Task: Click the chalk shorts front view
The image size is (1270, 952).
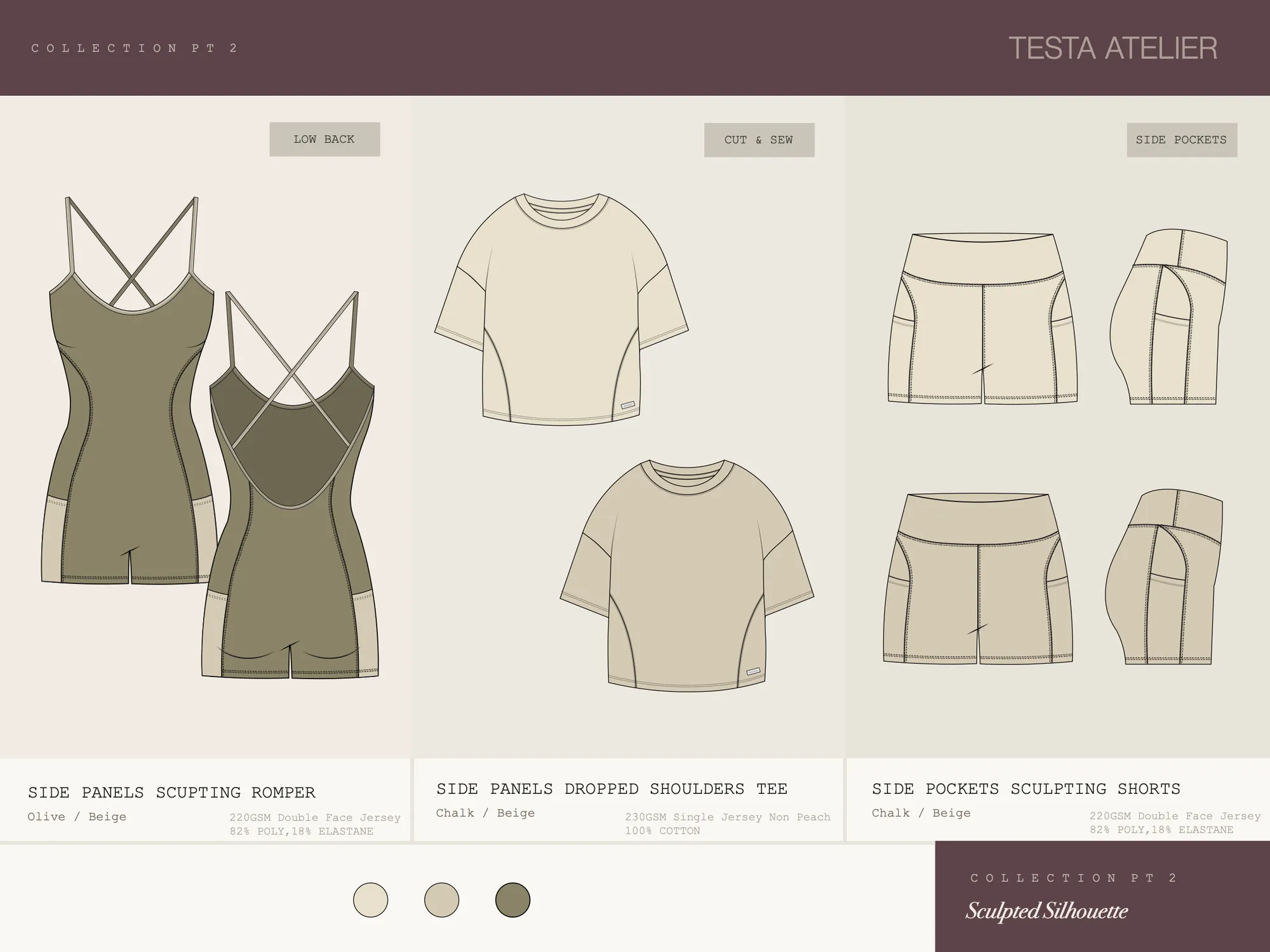Action: pos(983,319)
